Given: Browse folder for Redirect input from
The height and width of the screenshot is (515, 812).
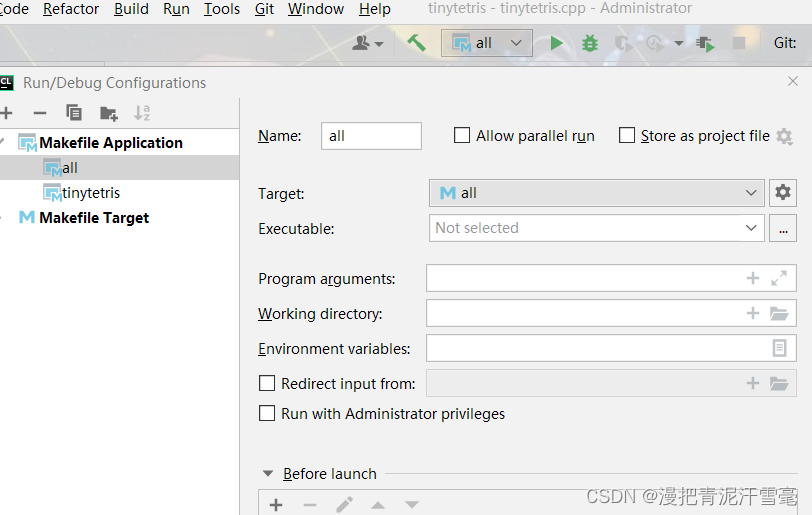Looking at the screenshot, I should coord(779,383).
